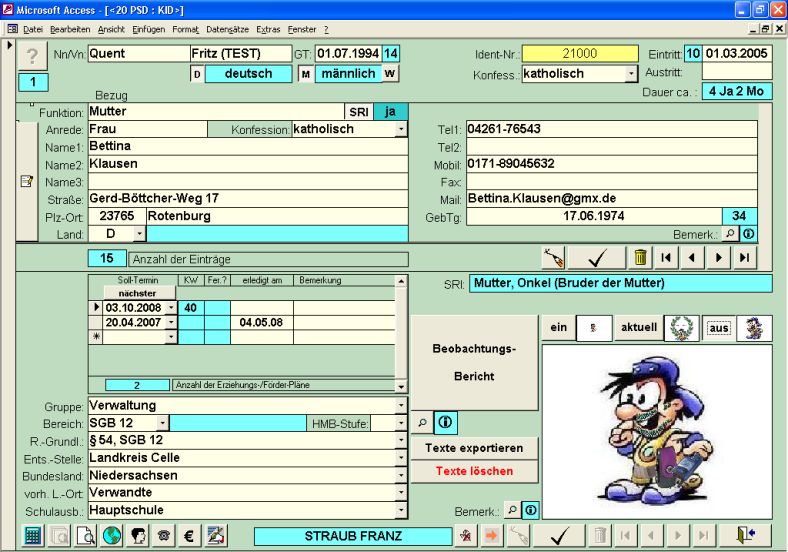Open the Gruppe Verwaltung dropdown
Viewport: 788px width, 552px height.
pyautogui.click(x=401, y=406)
